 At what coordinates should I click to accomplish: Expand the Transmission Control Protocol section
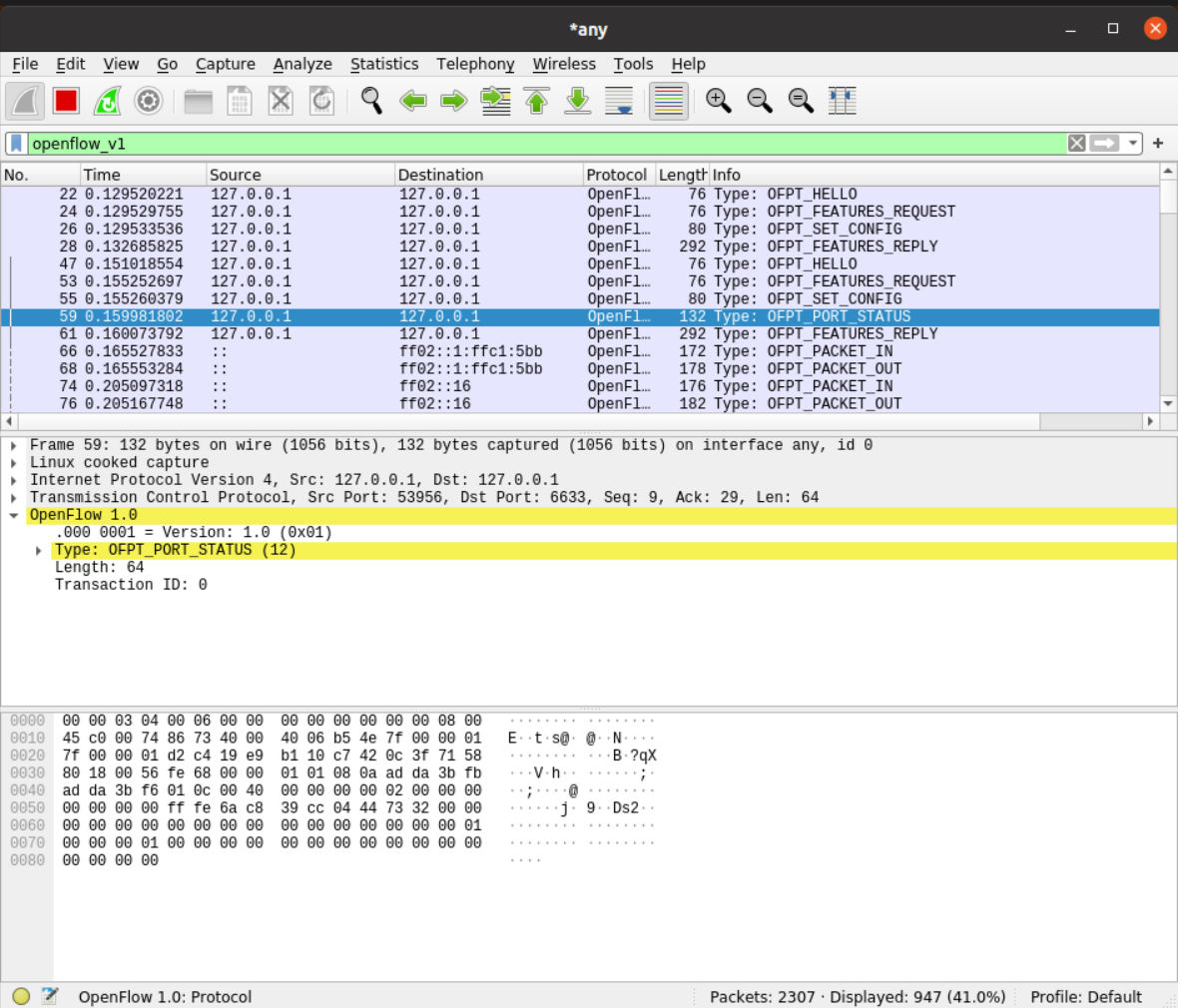click(x=14, y=498)
